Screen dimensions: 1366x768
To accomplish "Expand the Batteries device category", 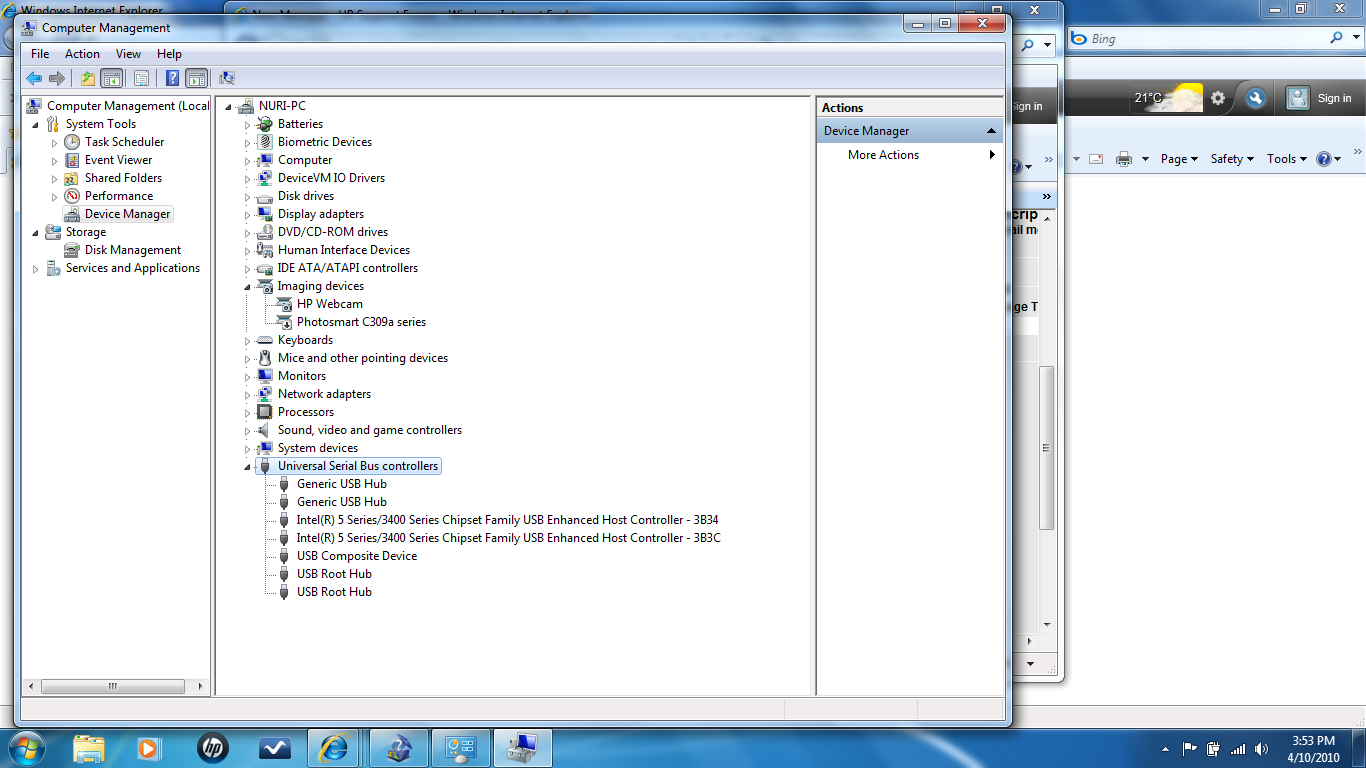I will [x=248, y=124].
